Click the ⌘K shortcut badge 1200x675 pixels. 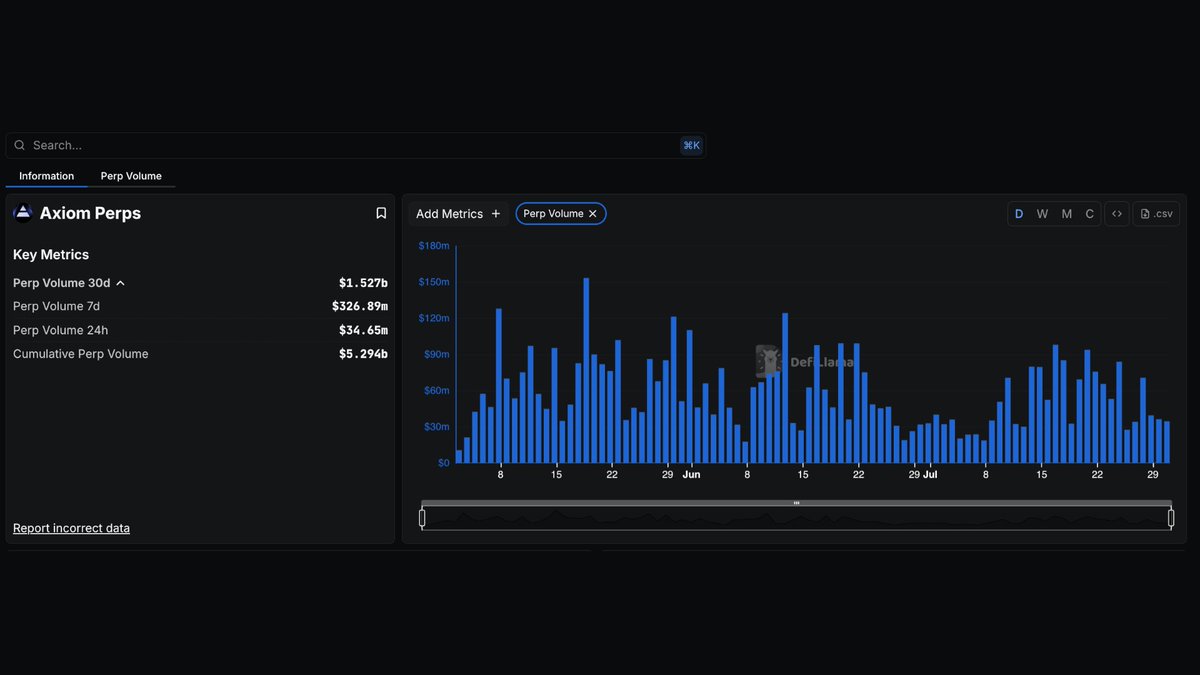pyautogui.click(x=691, y=145)
